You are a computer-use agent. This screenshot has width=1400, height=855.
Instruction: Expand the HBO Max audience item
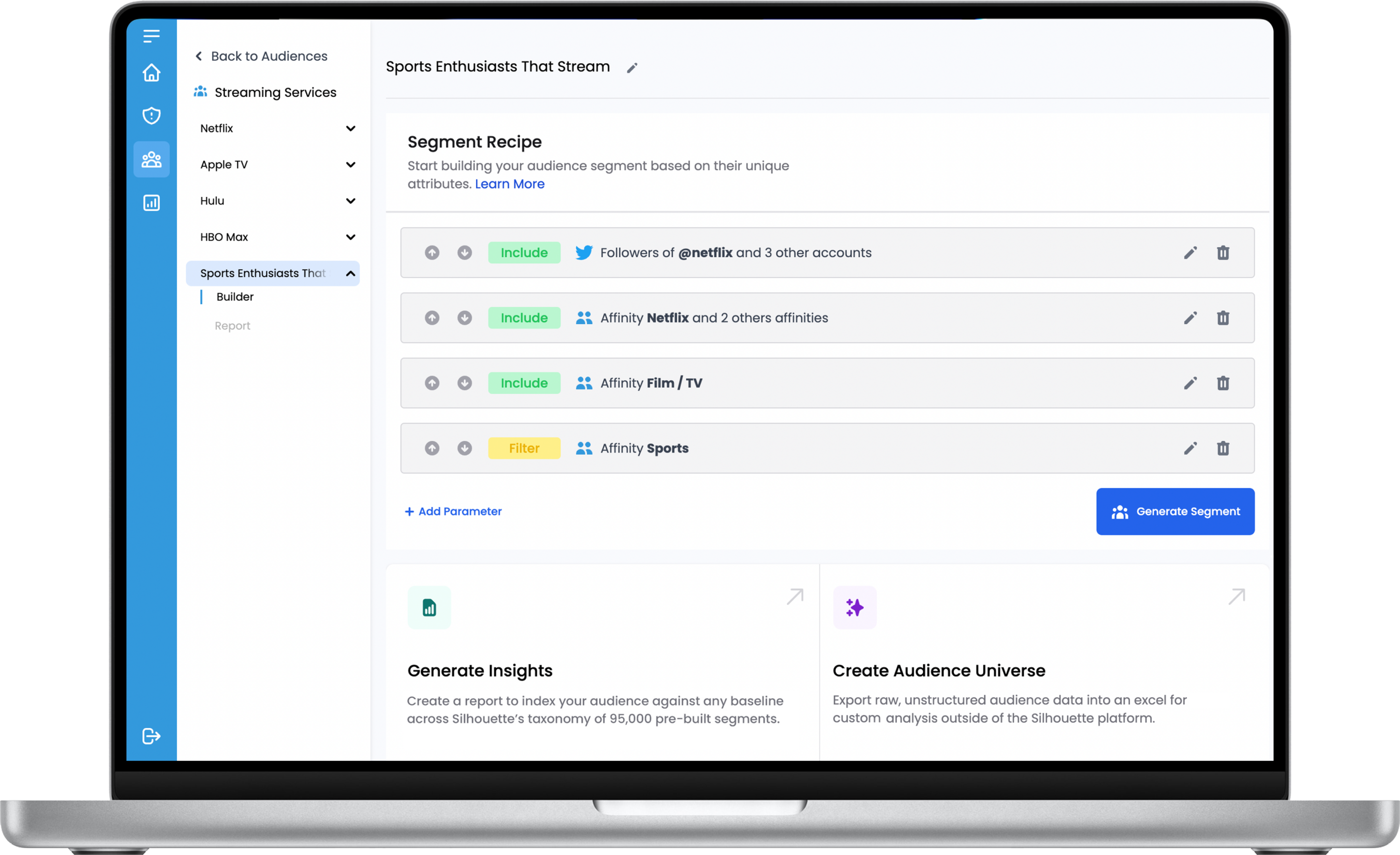(350, 237)
